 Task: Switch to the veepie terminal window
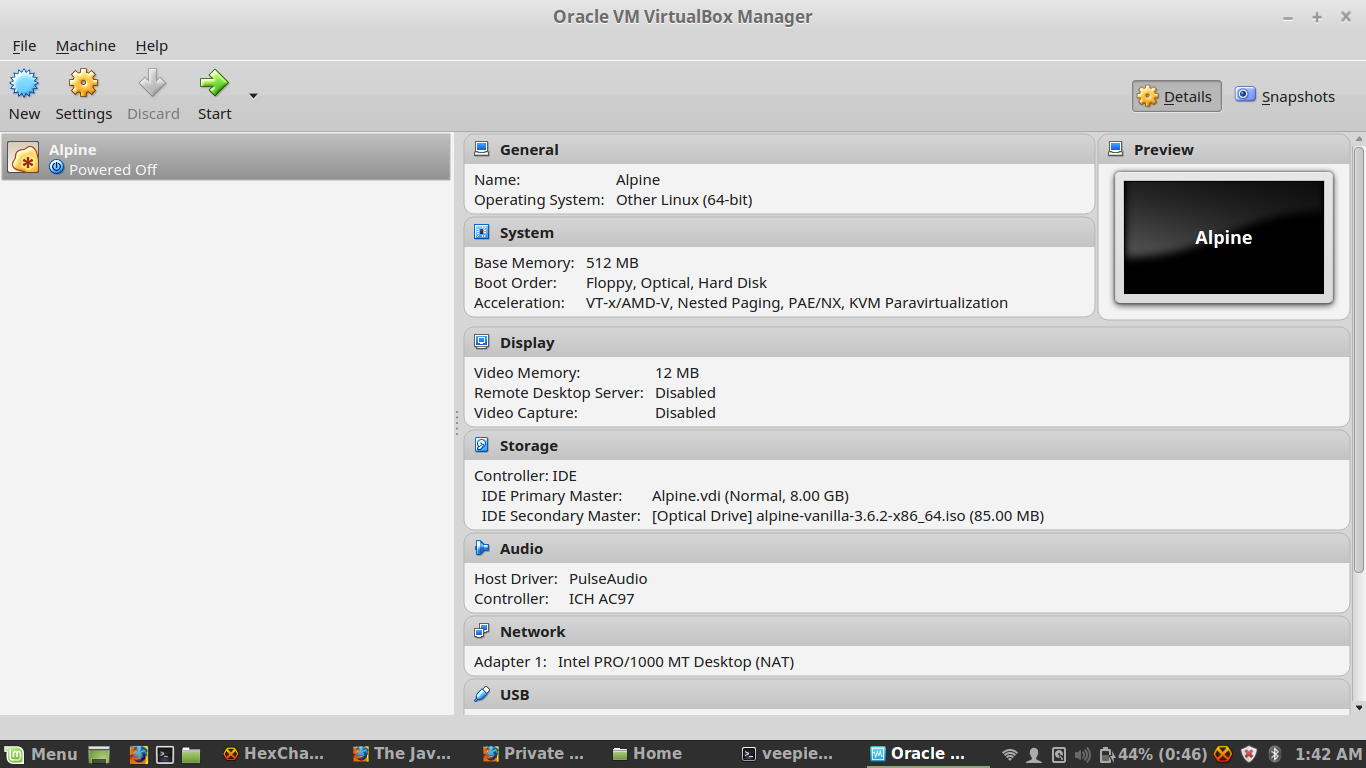(x=788, y=754)
